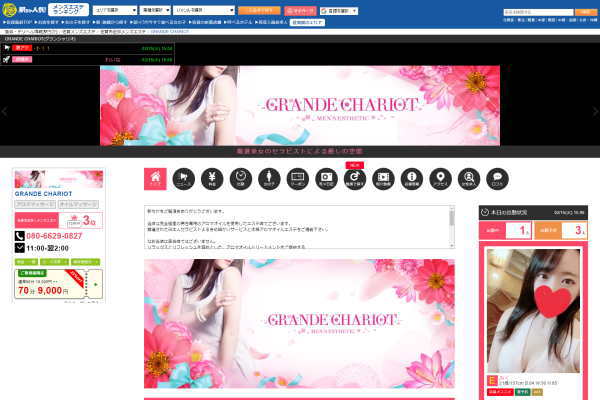The image size is (600, 400).
Task: Open the yen price list icon
Action: pyautogui.click(x=212, y=179)
